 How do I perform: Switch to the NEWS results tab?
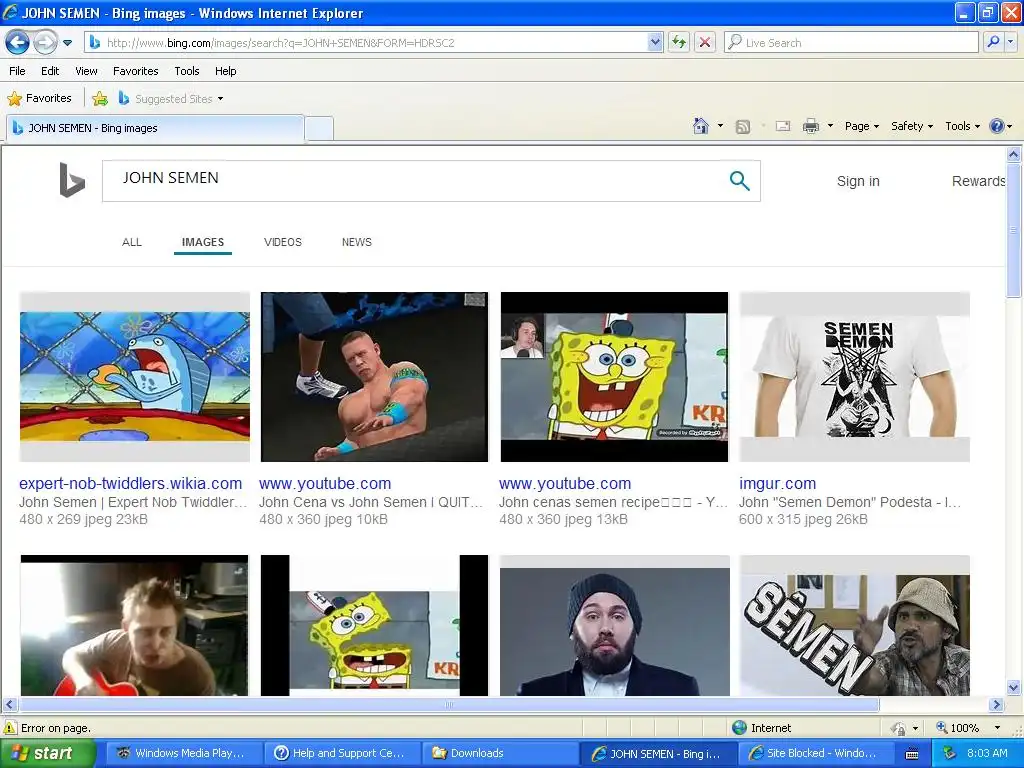(x=357, y=242)
